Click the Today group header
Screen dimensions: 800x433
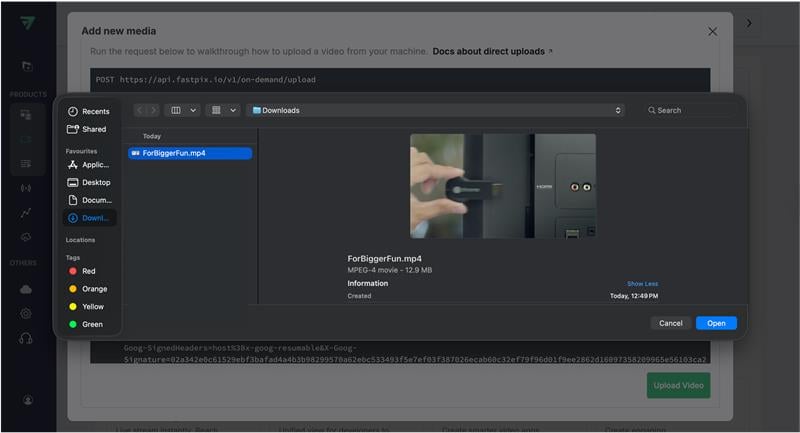tap(152, 136)
